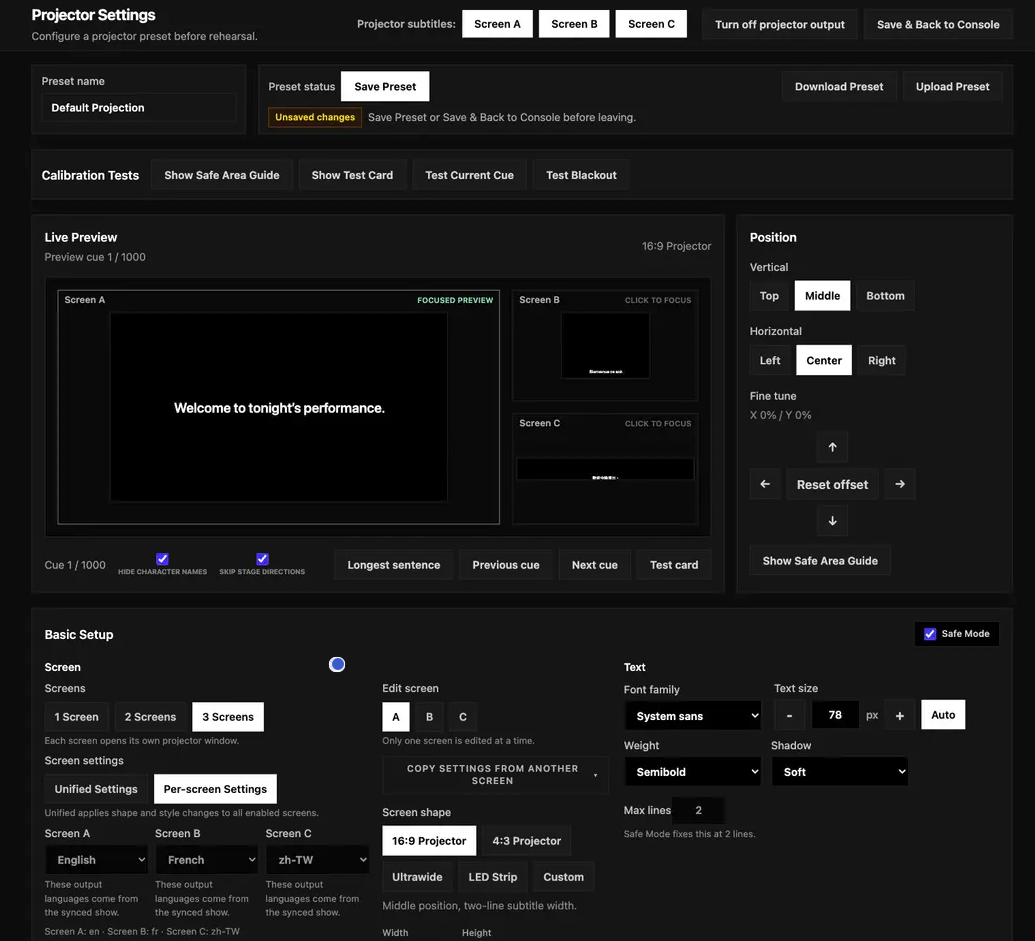Click Upload Preset
This screenshot has width=1035, height=941.
coord(952,86)
